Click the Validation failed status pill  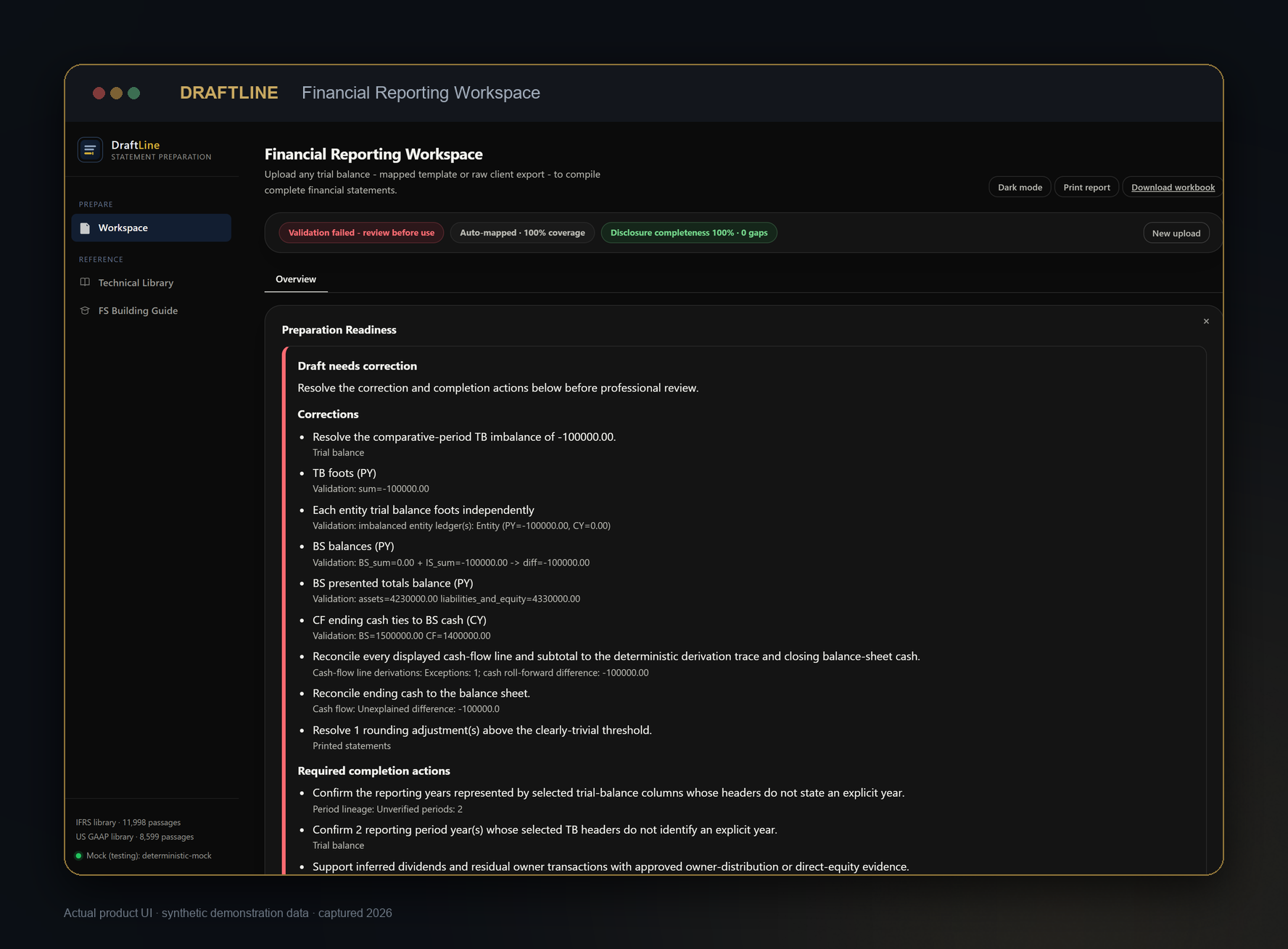(361, 233)
